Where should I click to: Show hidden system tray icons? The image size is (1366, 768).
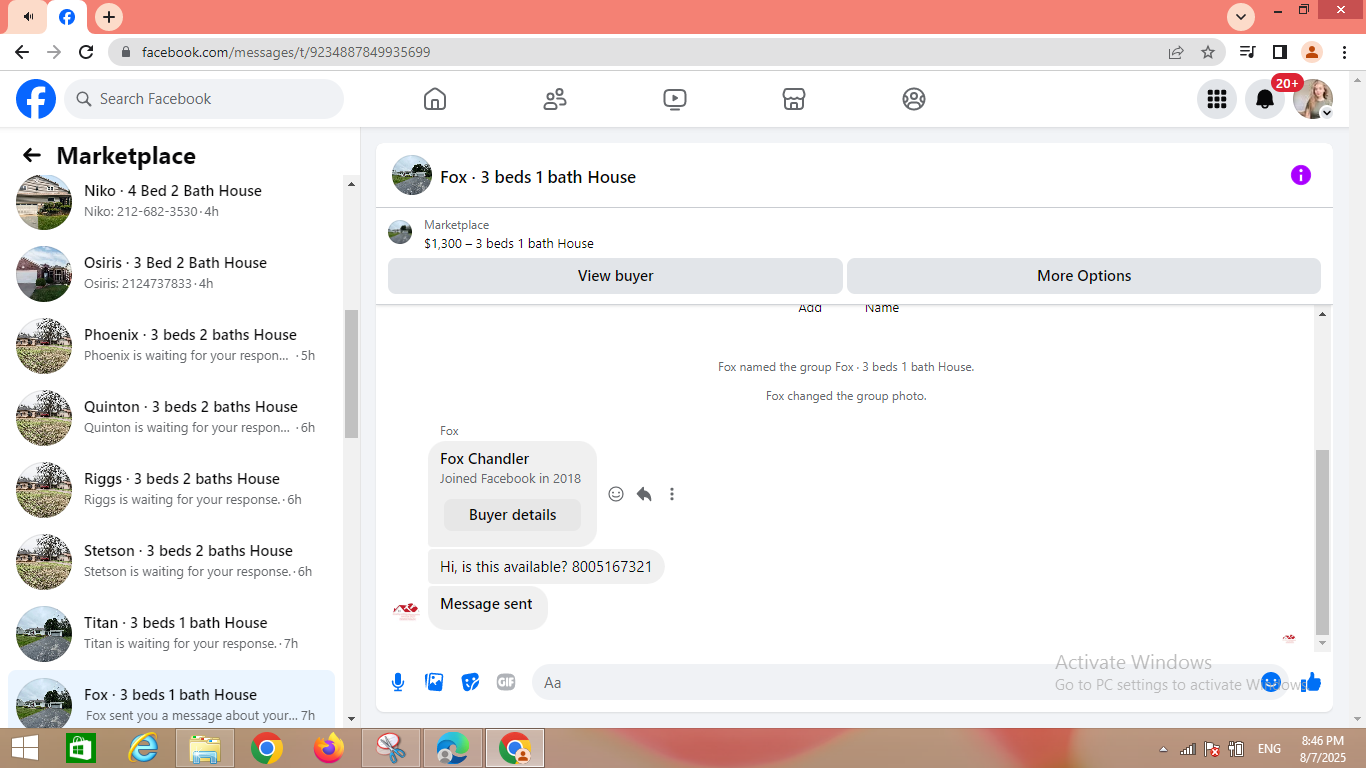click(1162, 749)
